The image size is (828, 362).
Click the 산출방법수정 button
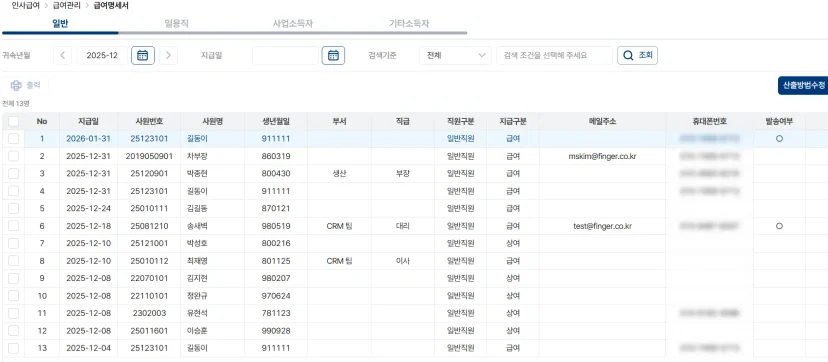point(803,85)
